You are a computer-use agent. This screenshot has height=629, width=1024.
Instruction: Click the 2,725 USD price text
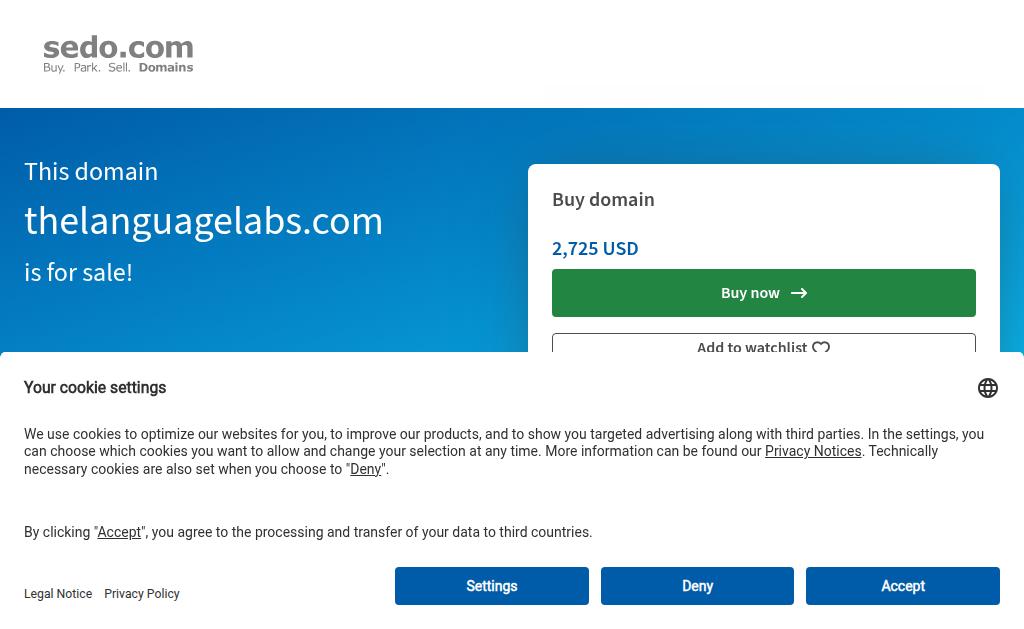[x=595, y=249]
